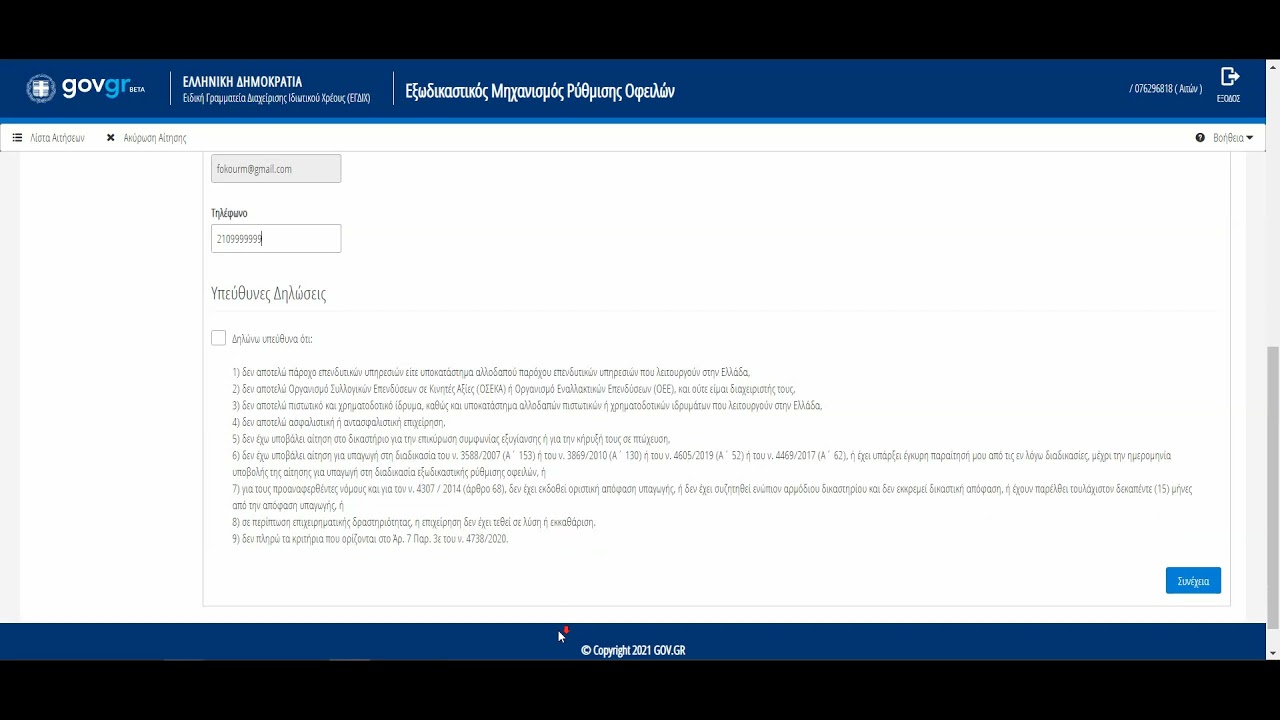The height and width of the screenshot is (720, 1280).
Task: Click Ακύρωση Αίτησης menu item
Action: point(146,137)
